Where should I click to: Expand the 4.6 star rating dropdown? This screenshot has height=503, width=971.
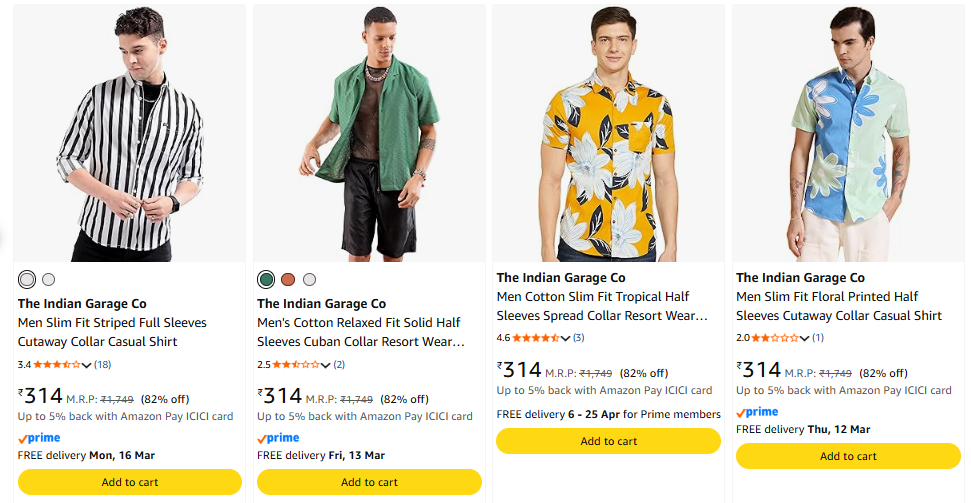coord(566,338)
